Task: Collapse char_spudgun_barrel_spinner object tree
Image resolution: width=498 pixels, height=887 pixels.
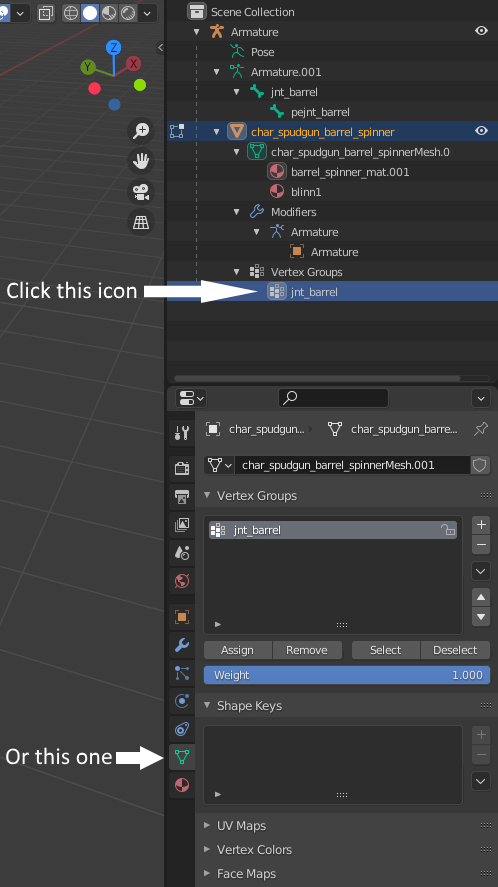Action: [x=217, y=132]
